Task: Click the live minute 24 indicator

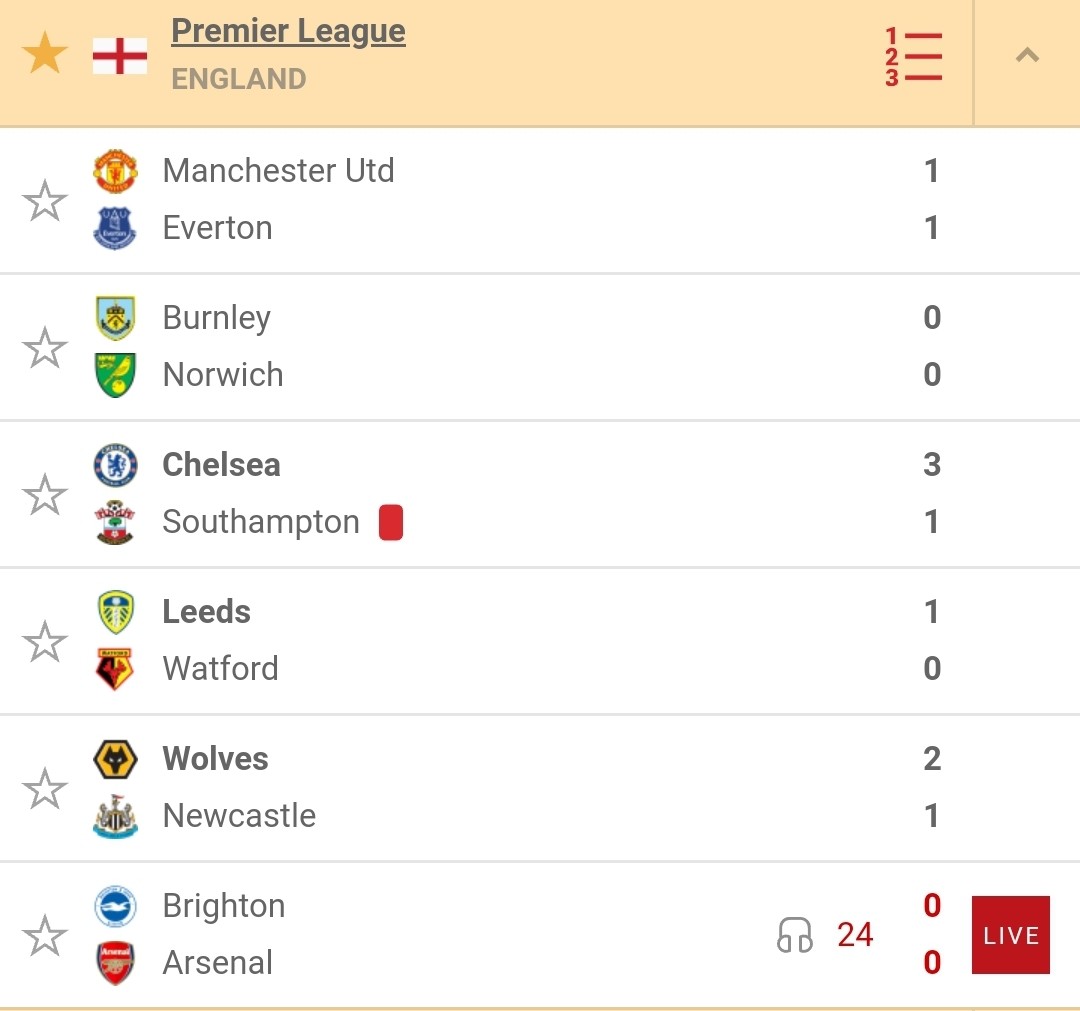Action: [x=855, y=935]
